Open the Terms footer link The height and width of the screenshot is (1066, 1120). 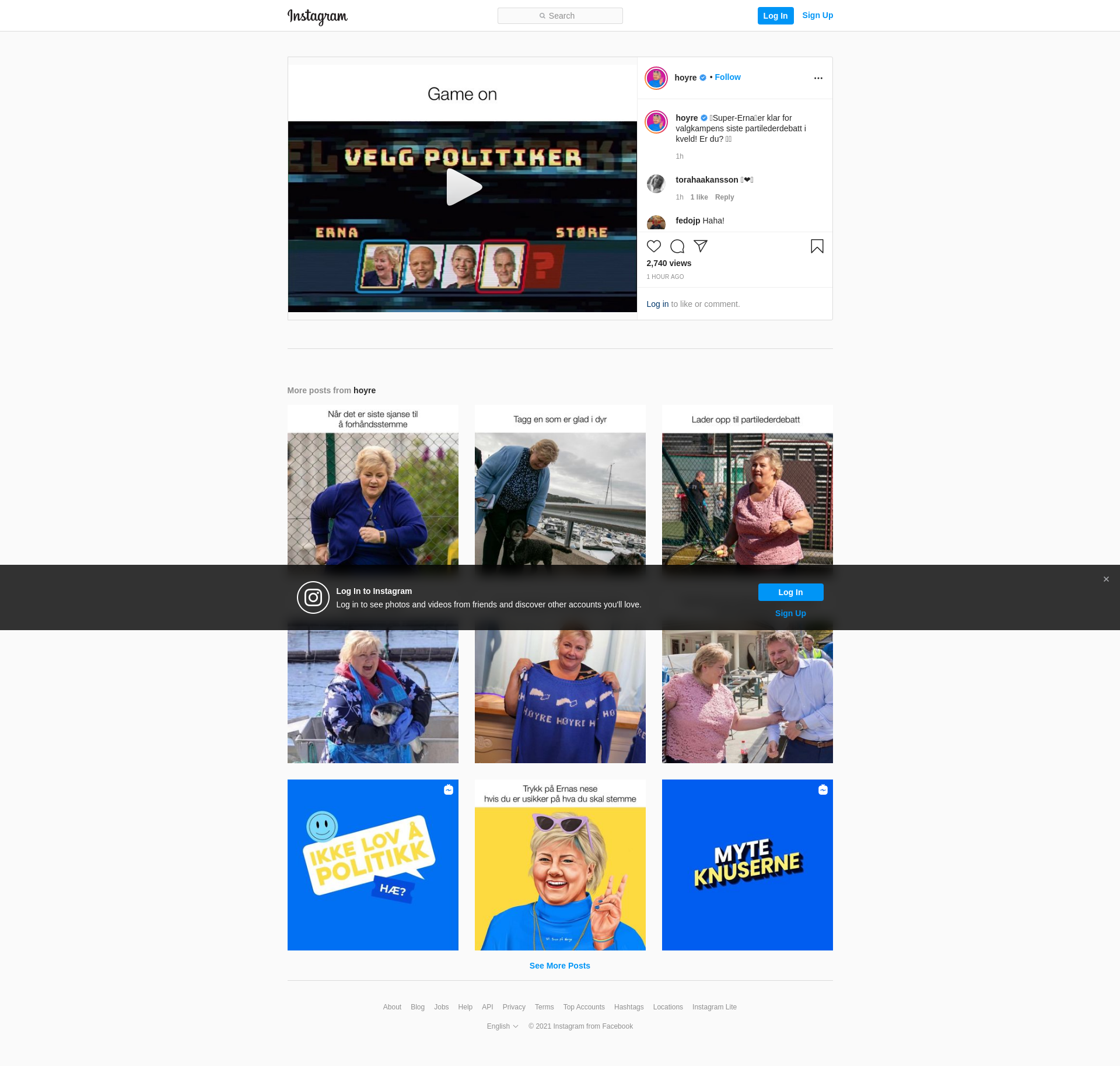pos(544,1007)
